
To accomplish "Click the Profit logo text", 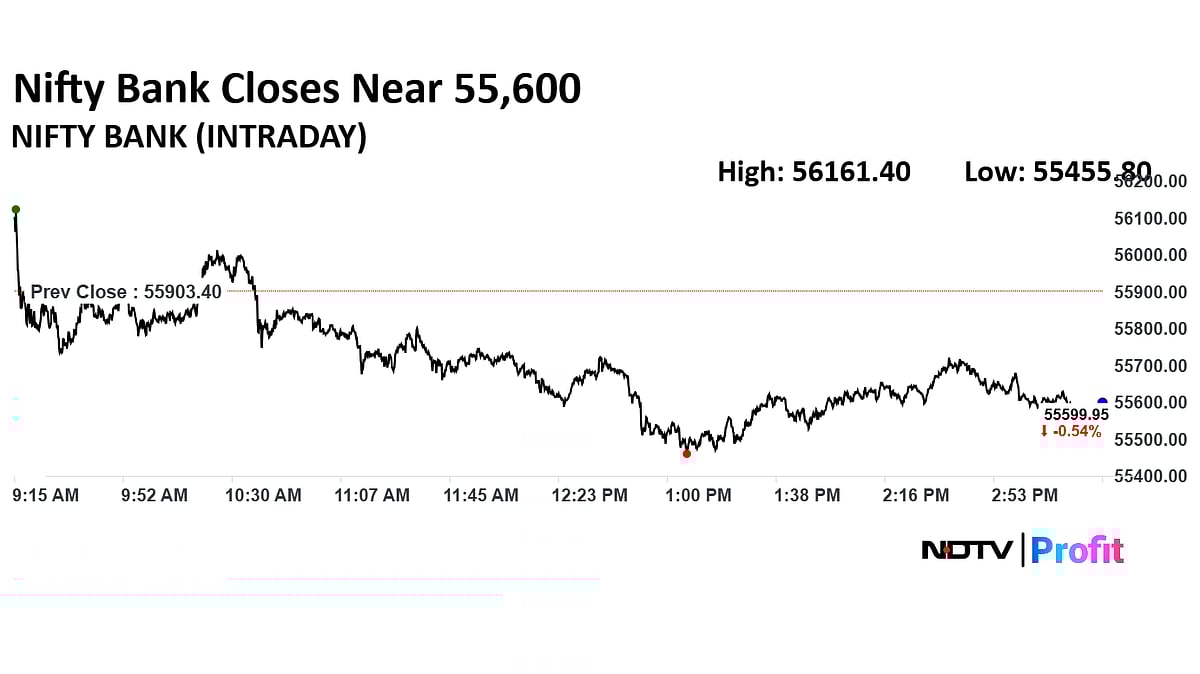I will click(x=1077, y=550).
